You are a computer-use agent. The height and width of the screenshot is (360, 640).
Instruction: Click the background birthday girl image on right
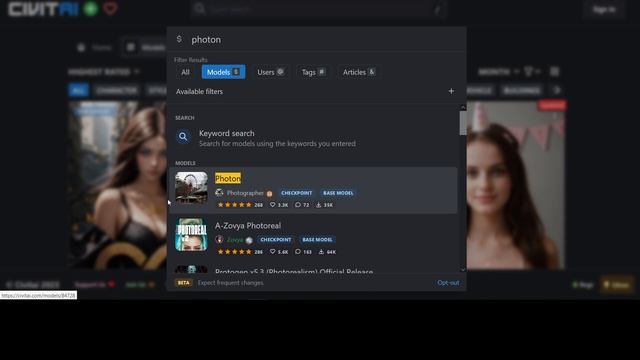coord(516,186)
